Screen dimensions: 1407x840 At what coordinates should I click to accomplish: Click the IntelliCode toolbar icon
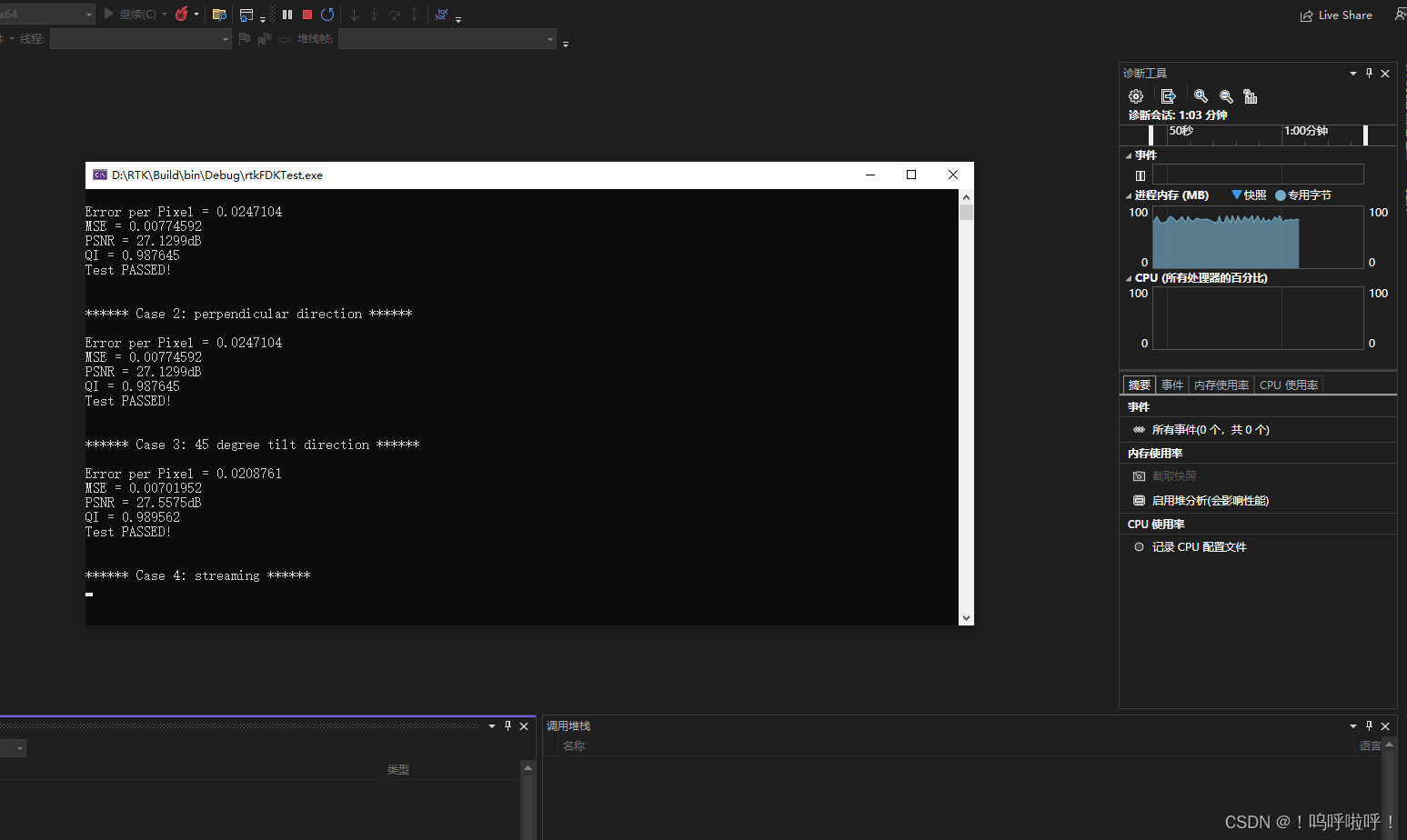(441, 15)
